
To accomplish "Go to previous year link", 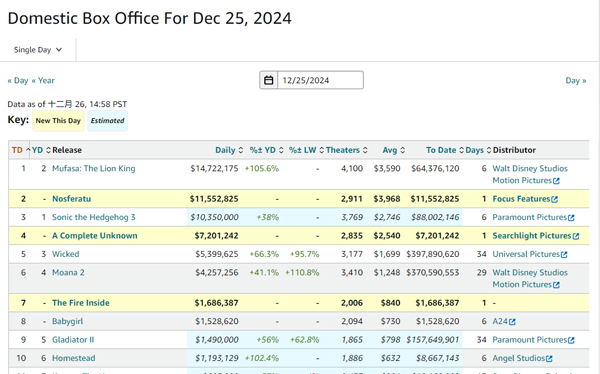I will pyautogui.click(x=43, y=81).
